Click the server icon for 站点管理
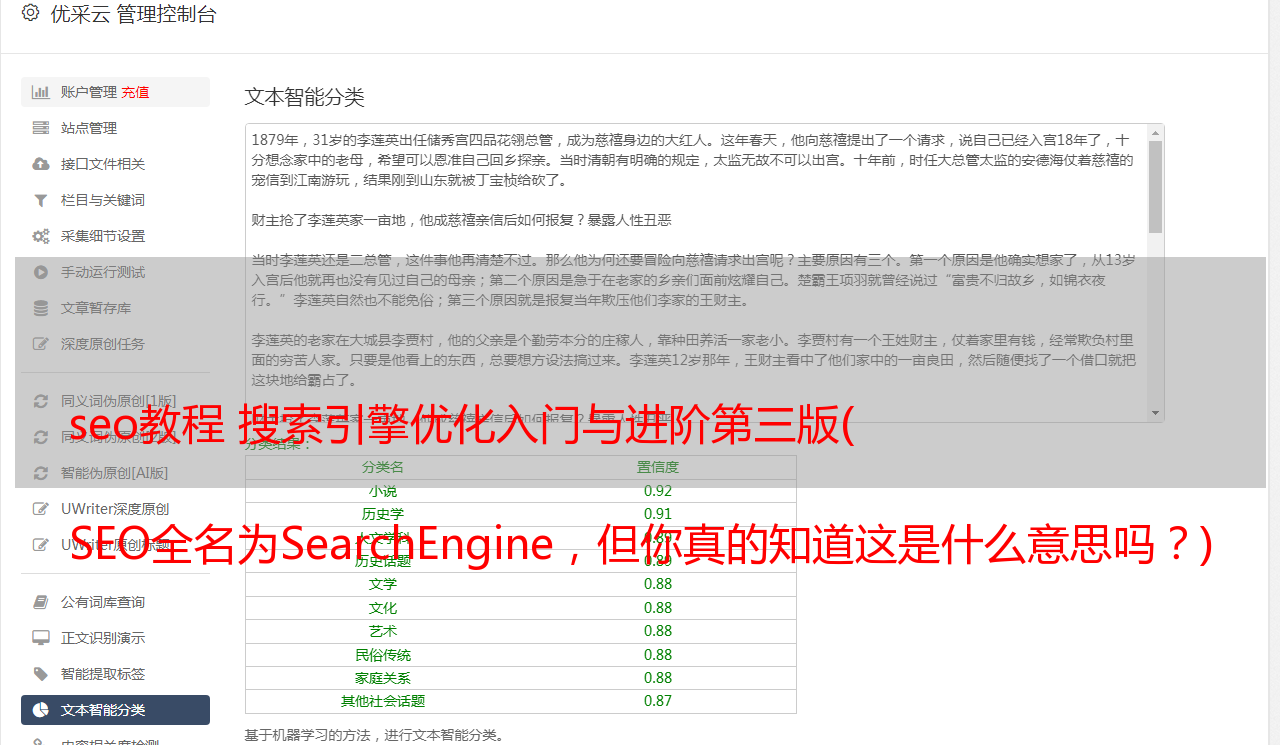The height and width of the screenshot is (745, 1280). pos(41,128)
